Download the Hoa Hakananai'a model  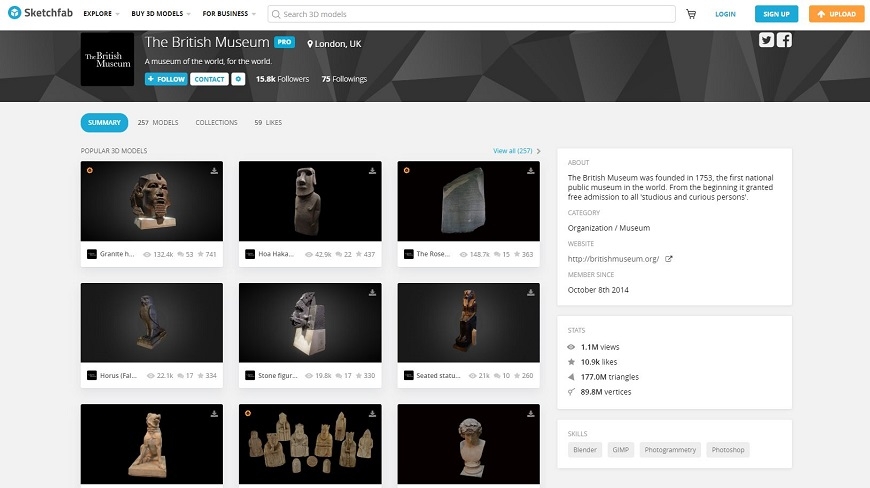(x=372, y=171)
